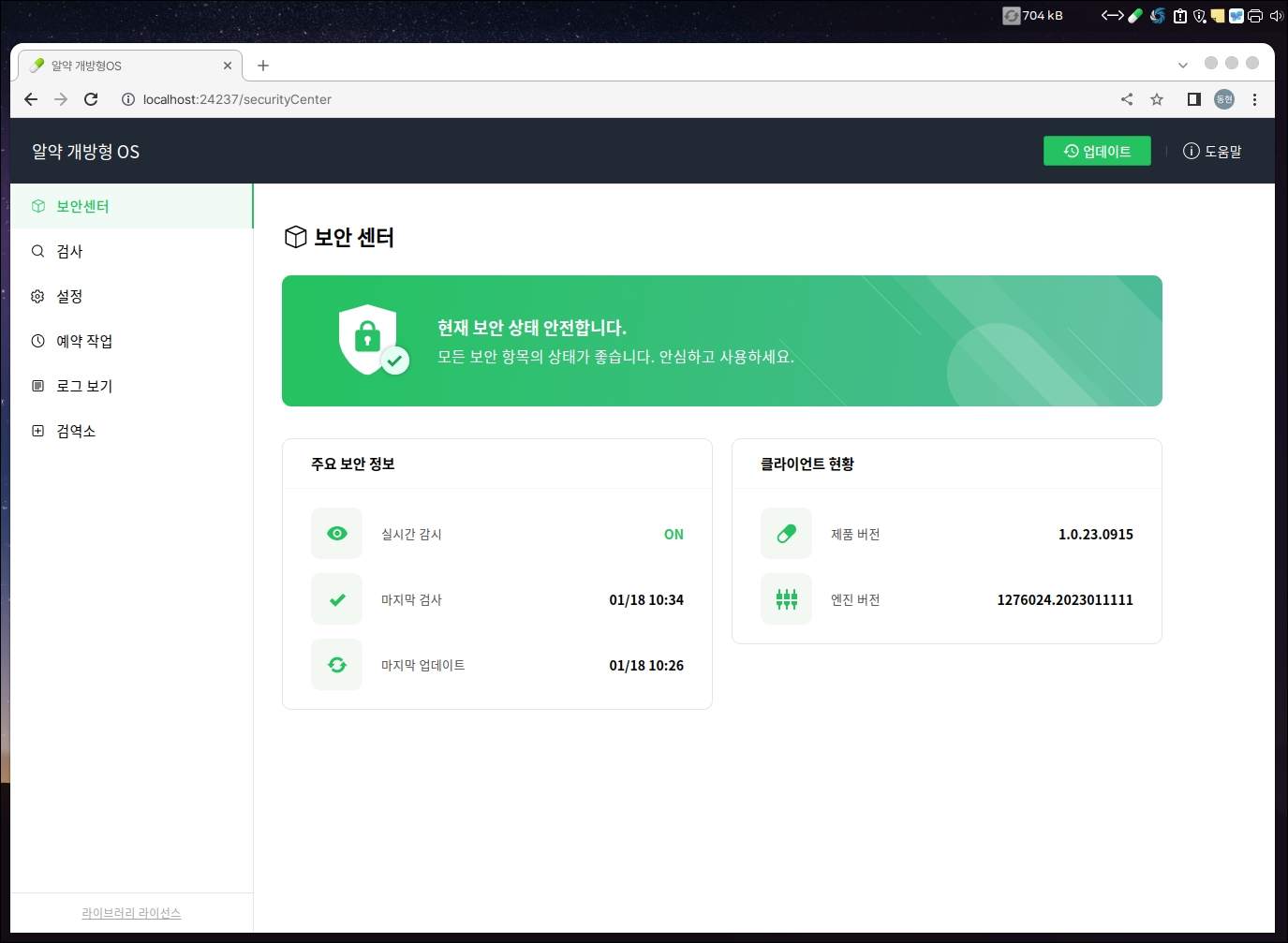Toggle the real-time monitoring ON status
The image size is (1288, 943).
[x=674, y=535]
